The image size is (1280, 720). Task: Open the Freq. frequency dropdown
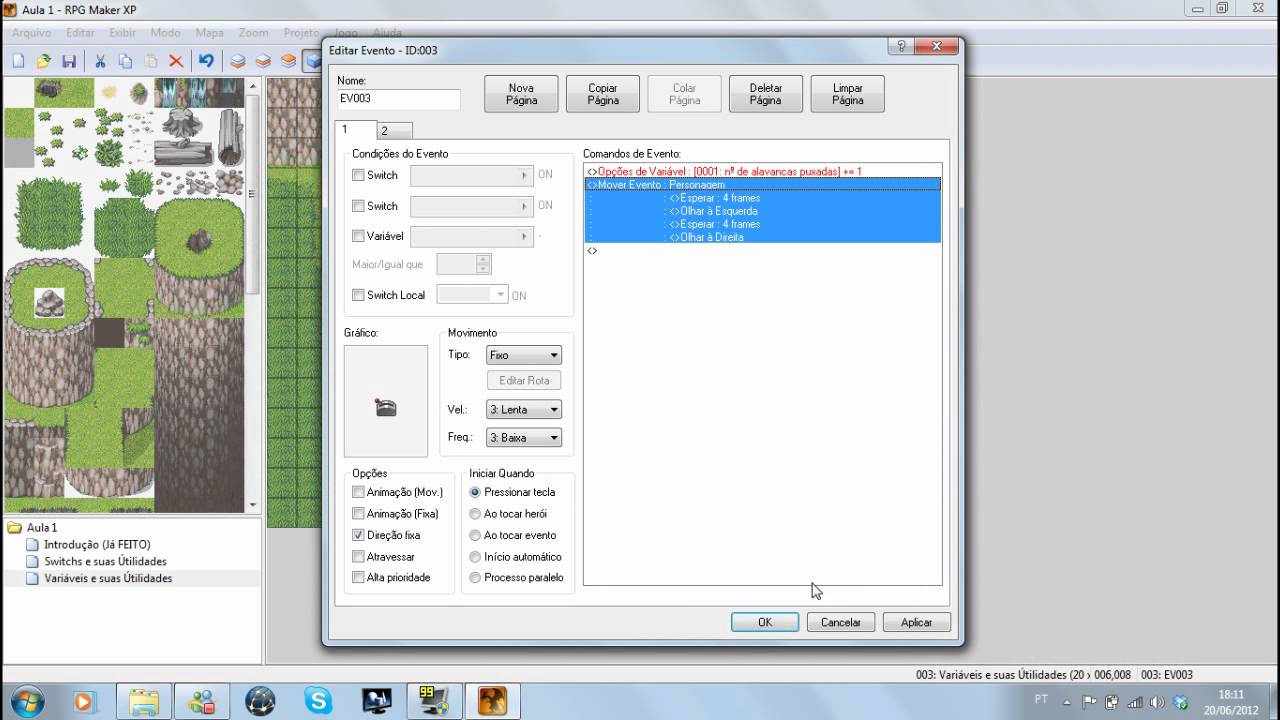(x=524, y=437)
